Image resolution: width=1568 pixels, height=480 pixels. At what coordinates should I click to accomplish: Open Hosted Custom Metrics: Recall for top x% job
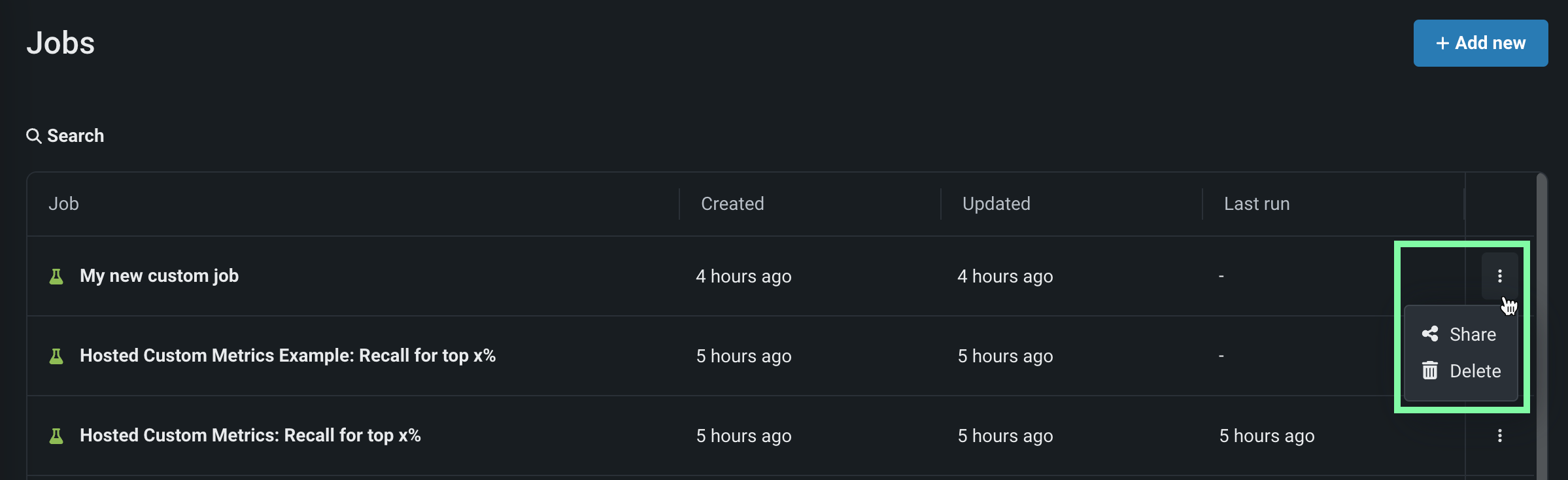[x=250, y=436]
